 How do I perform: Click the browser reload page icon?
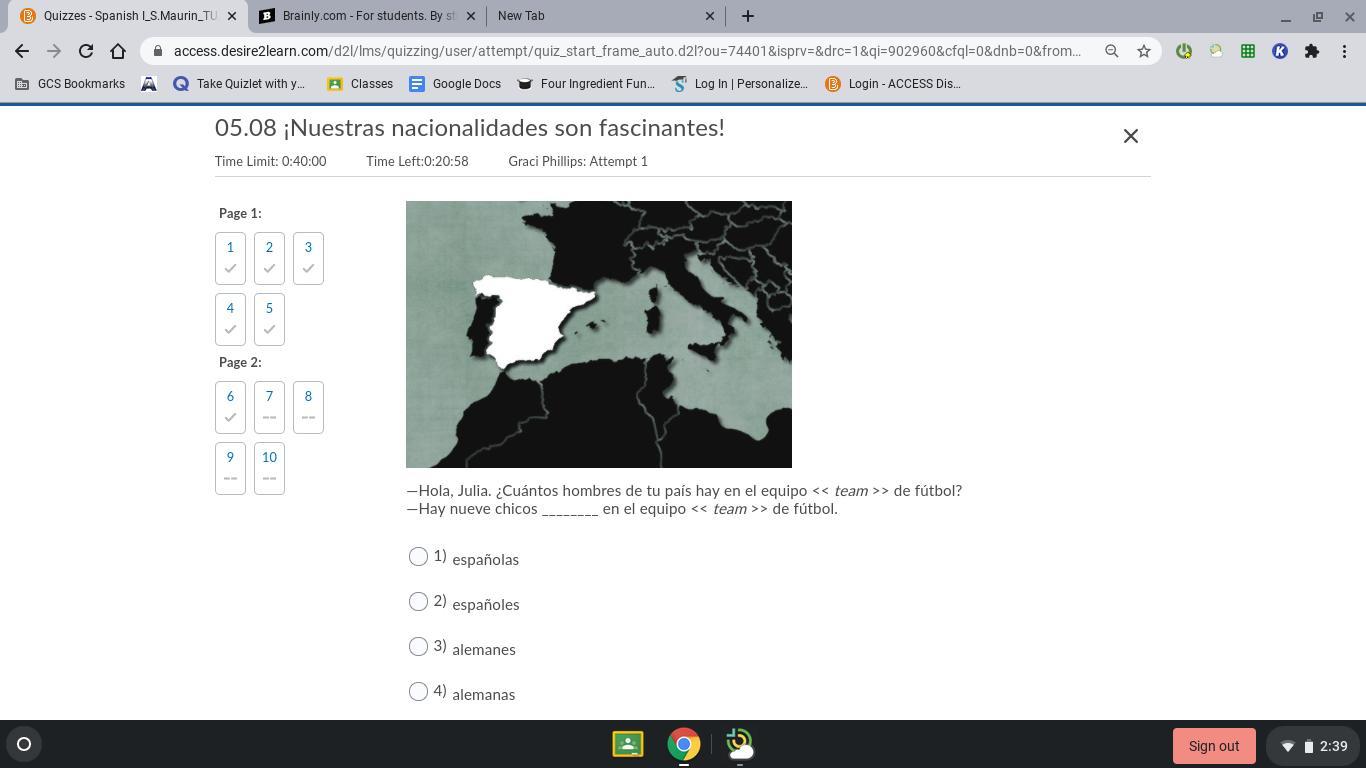point(86,51)
